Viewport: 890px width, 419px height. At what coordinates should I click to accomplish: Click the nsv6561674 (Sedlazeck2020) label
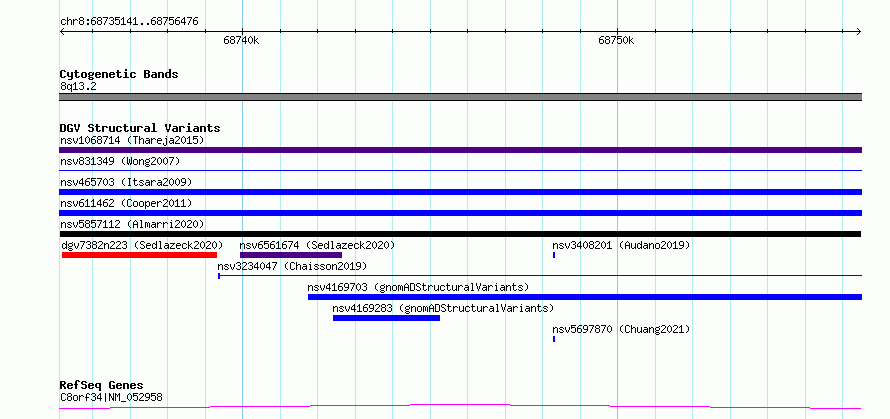tap(317, 245)
